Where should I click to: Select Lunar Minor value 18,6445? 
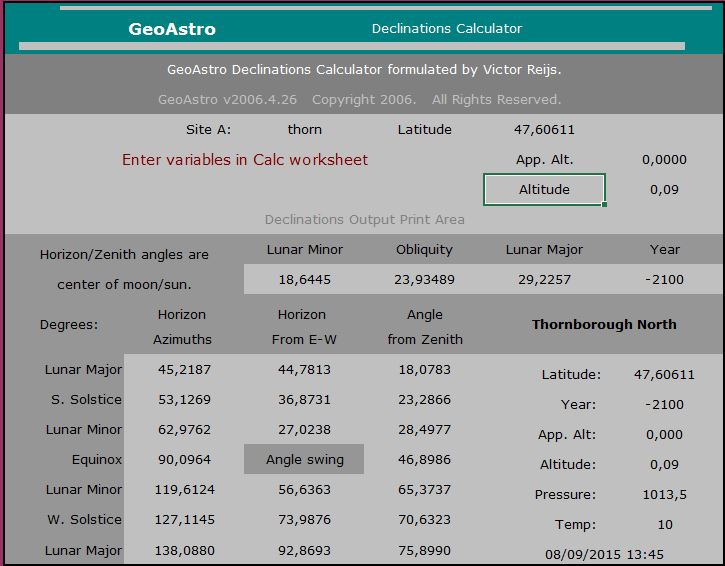pyautogui.click(x=304, y=280)
